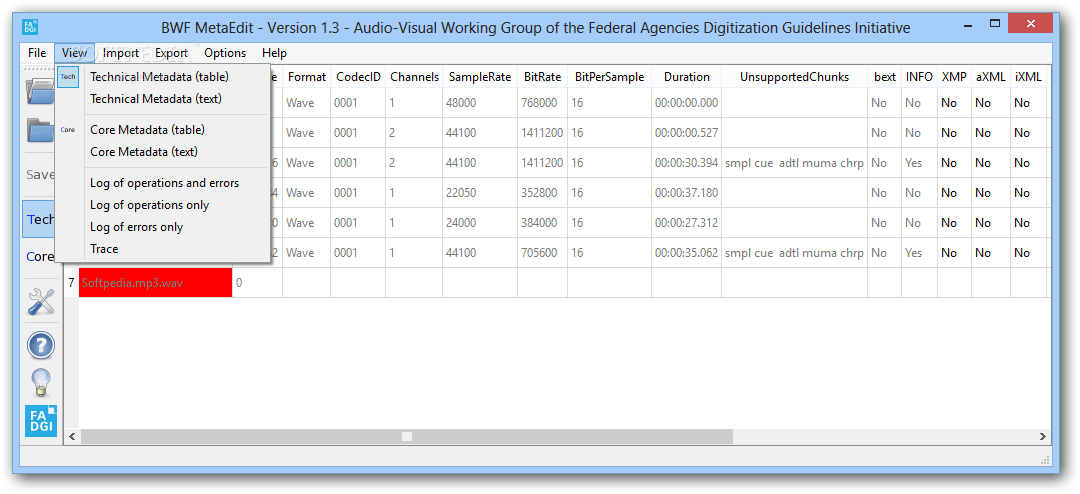This screenshot has height=494, width=1080.
Task: Select Log of operations and errors
Action: (x=162, y=183)
